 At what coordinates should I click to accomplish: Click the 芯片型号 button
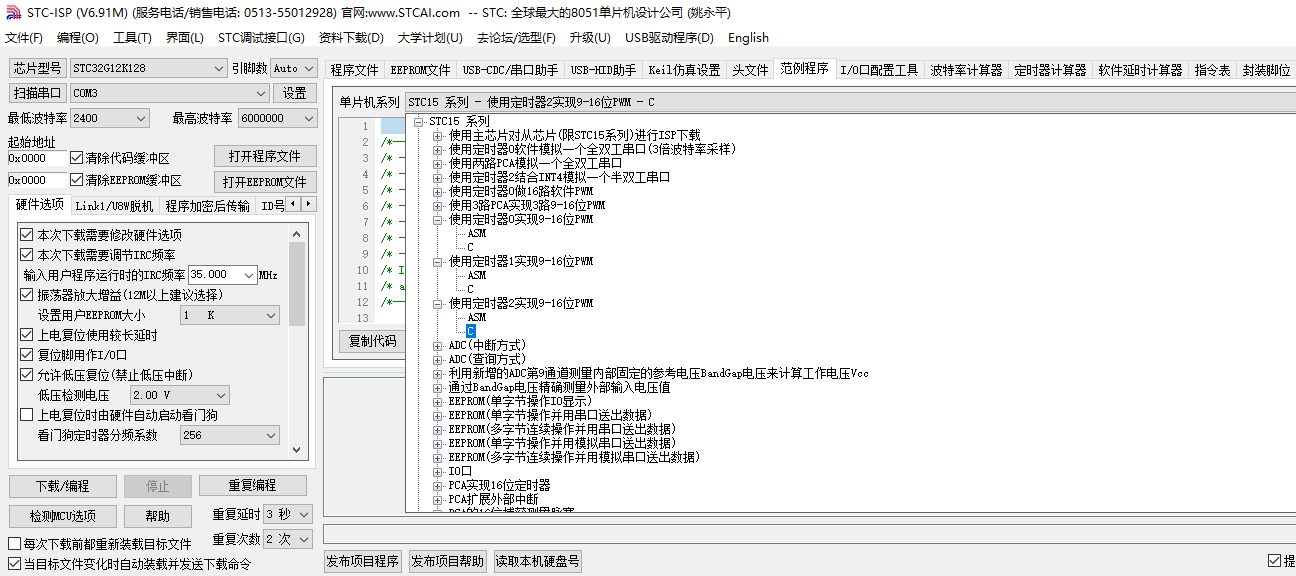click(x=37, y=68)
